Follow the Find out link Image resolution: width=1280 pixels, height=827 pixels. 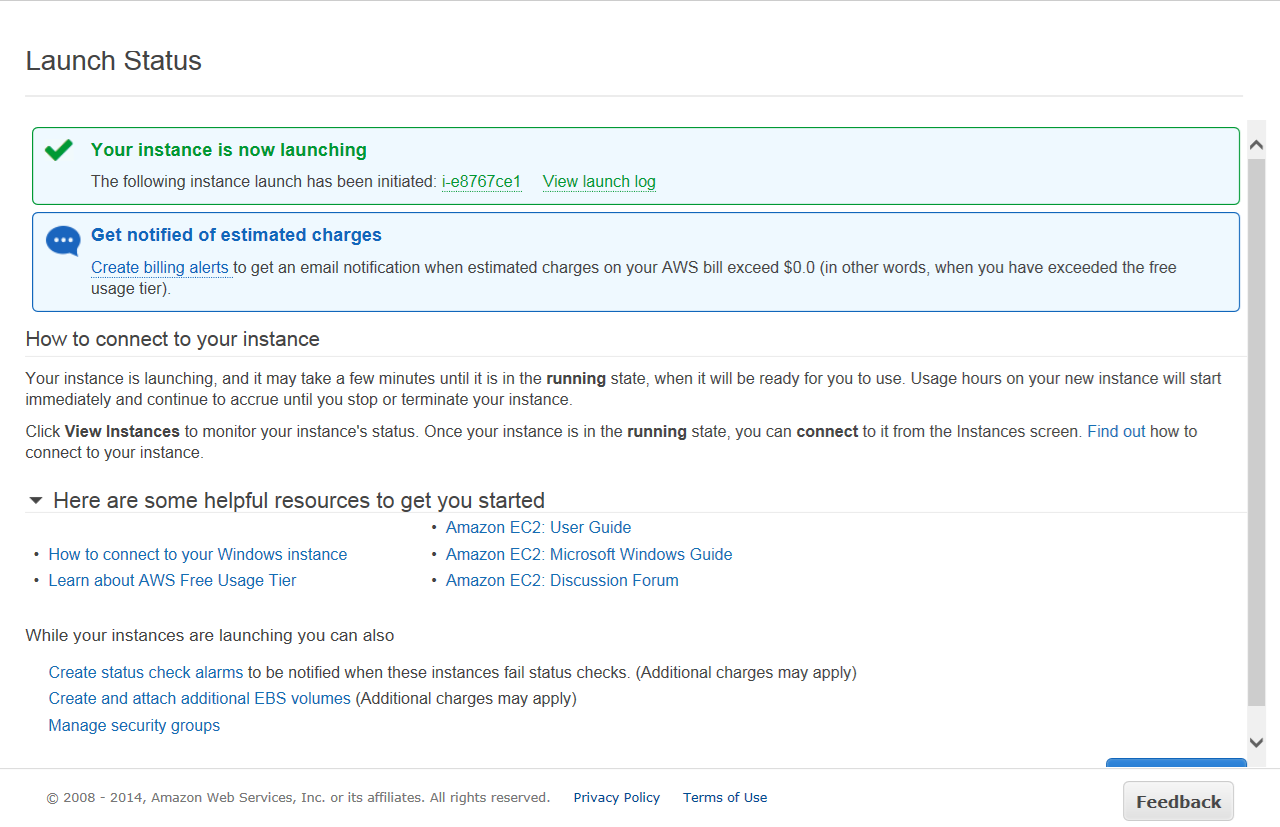1116,431
